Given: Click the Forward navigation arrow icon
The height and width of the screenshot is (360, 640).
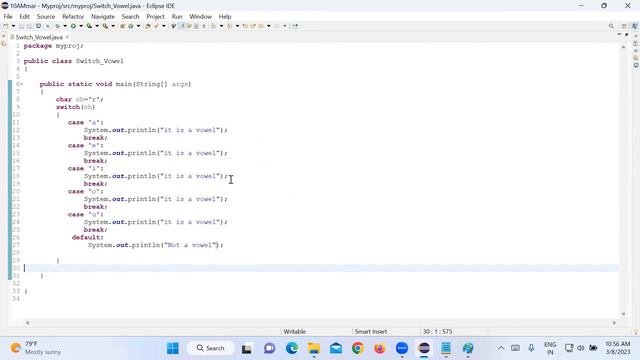Looking at the screenshot, I should click(x=277, y=26).
